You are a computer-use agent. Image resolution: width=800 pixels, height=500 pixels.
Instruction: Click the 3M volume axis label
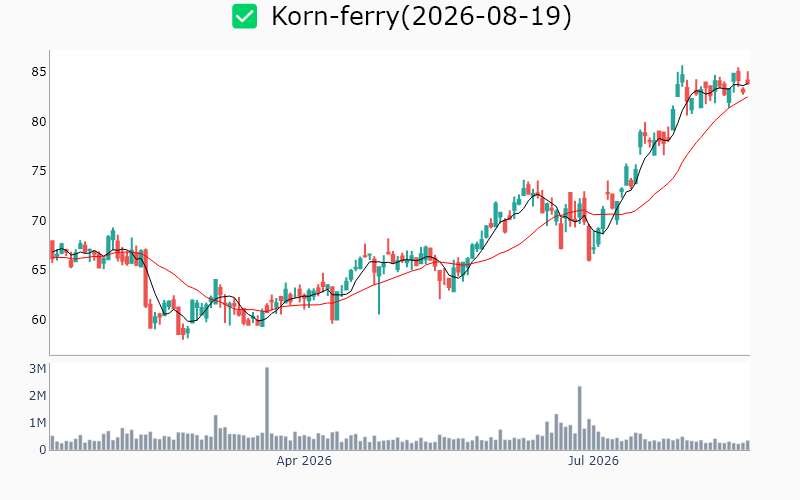[x=38, y=369]
